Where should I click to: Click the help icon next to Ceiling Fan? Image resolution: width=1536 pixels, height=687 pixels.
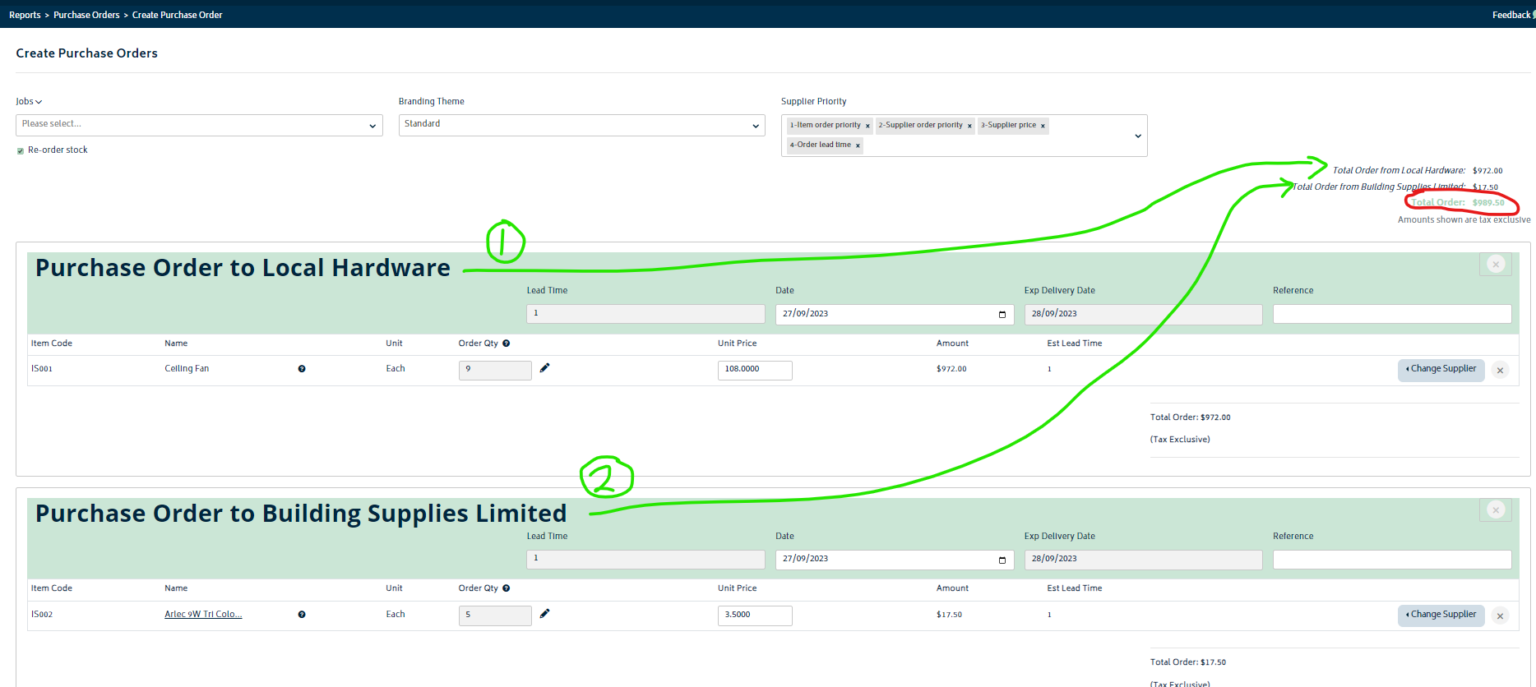pyautogui.click(x=301, y=368)
